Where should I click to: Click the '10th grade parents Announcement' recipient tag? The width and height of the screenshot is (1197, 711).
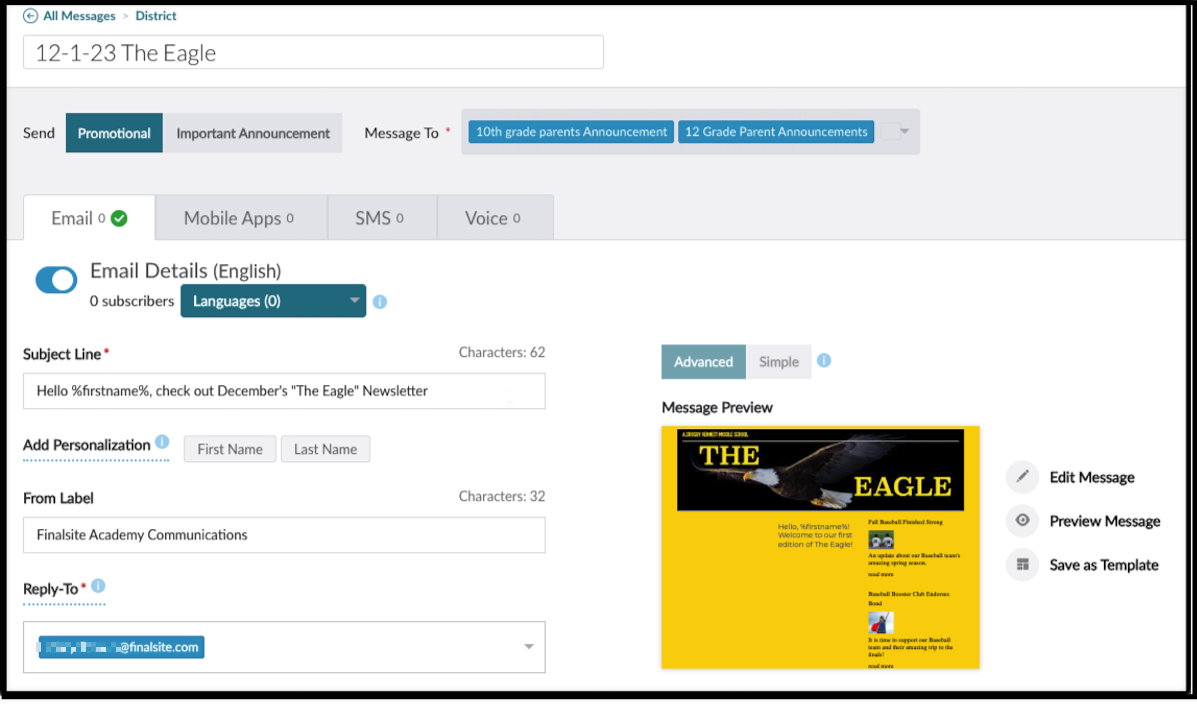click(x=571, y=131)
